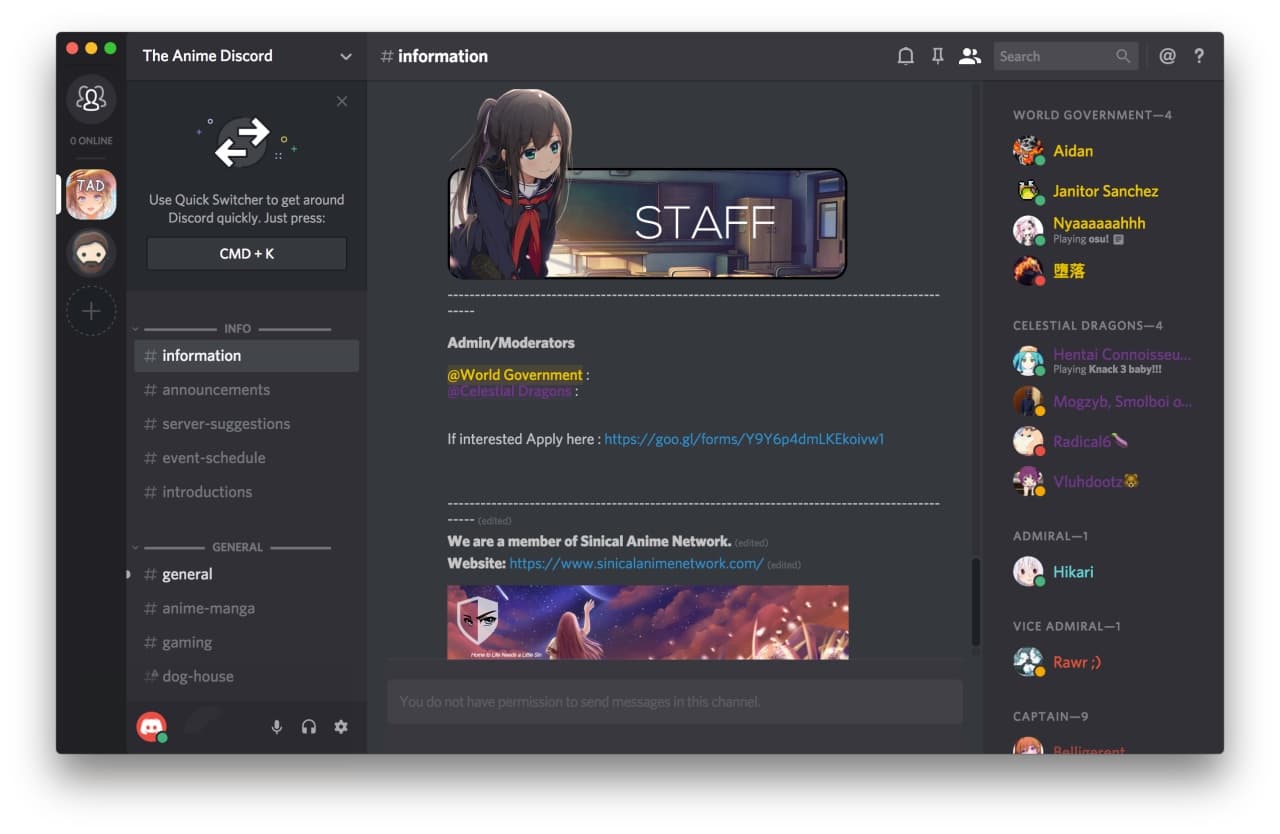Collapse the INFO channel category
1280x834 pixels.
pos(237,328)
